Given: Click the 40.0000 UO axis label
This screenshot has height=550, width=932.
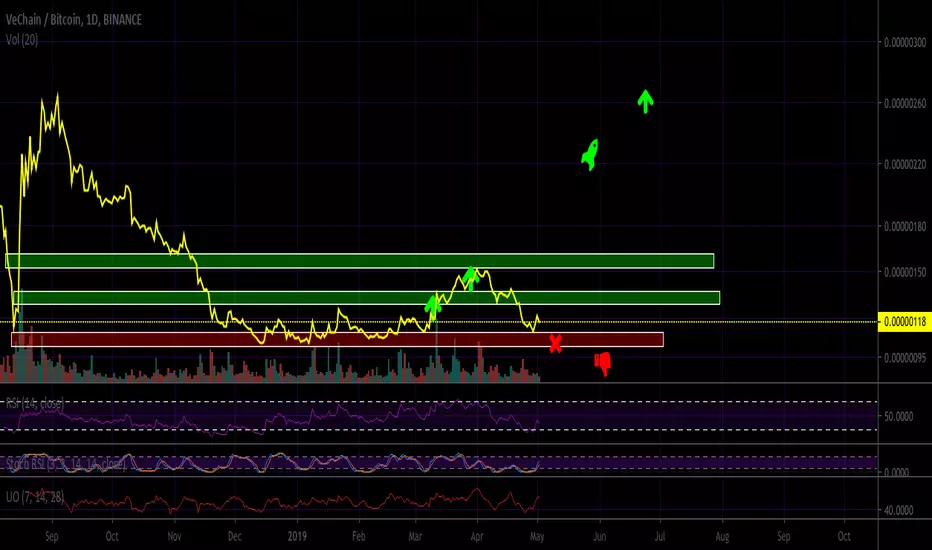Looking at the screenshot, I should [x=898, y=511].
